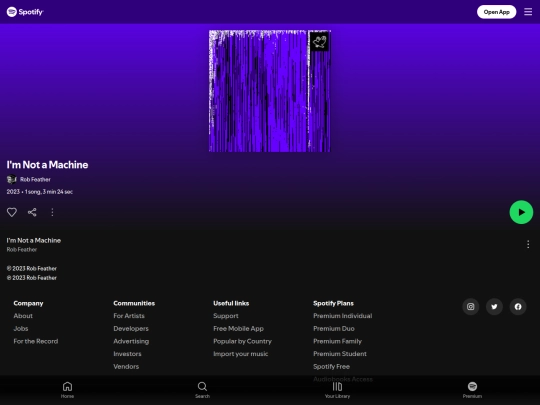The image size is (540, 405).
Task: Open Vendors link
Action: 126,366
